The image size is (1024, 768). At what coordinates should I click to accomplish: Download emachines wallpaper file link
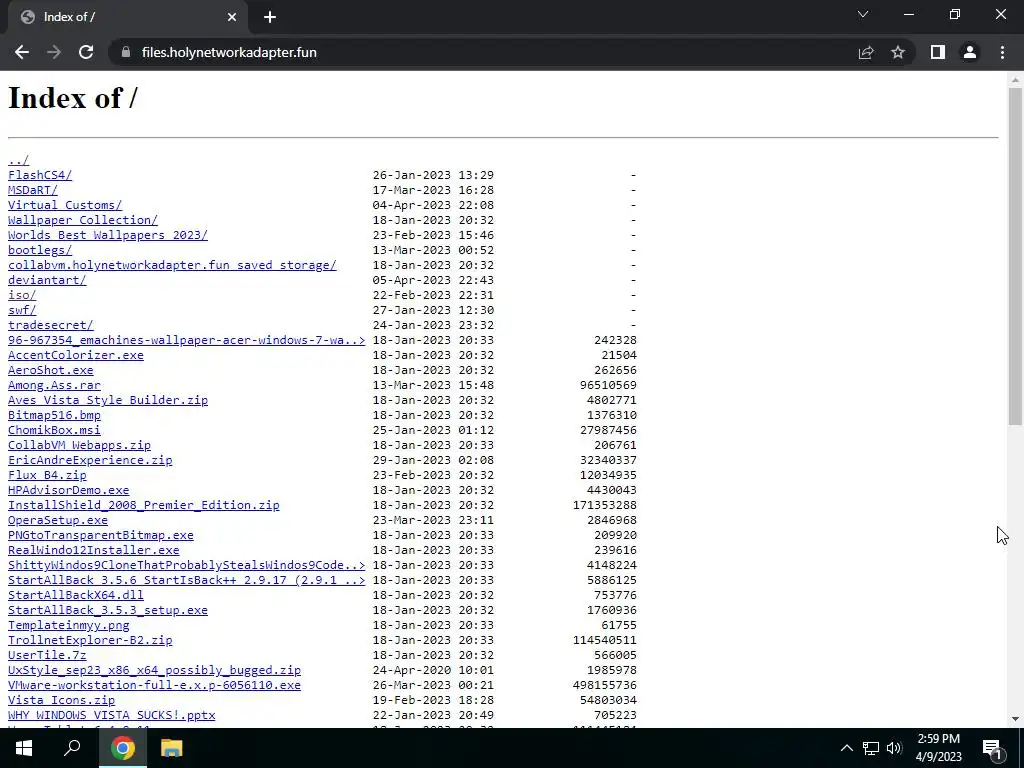click(x=187, y=340)
